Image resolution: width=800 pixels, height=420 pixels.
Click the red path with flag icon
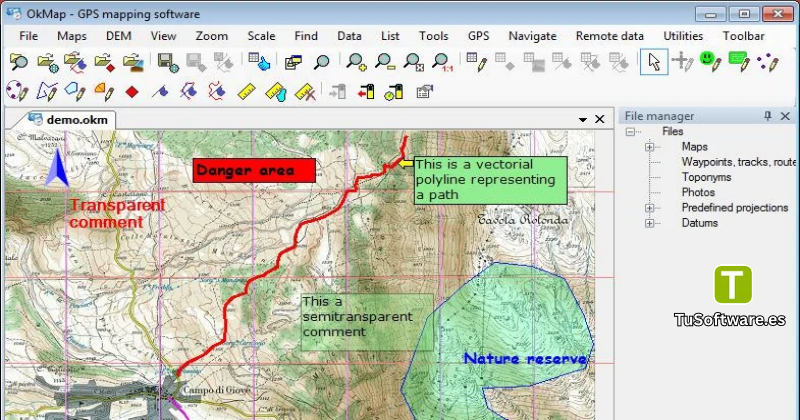217,92
